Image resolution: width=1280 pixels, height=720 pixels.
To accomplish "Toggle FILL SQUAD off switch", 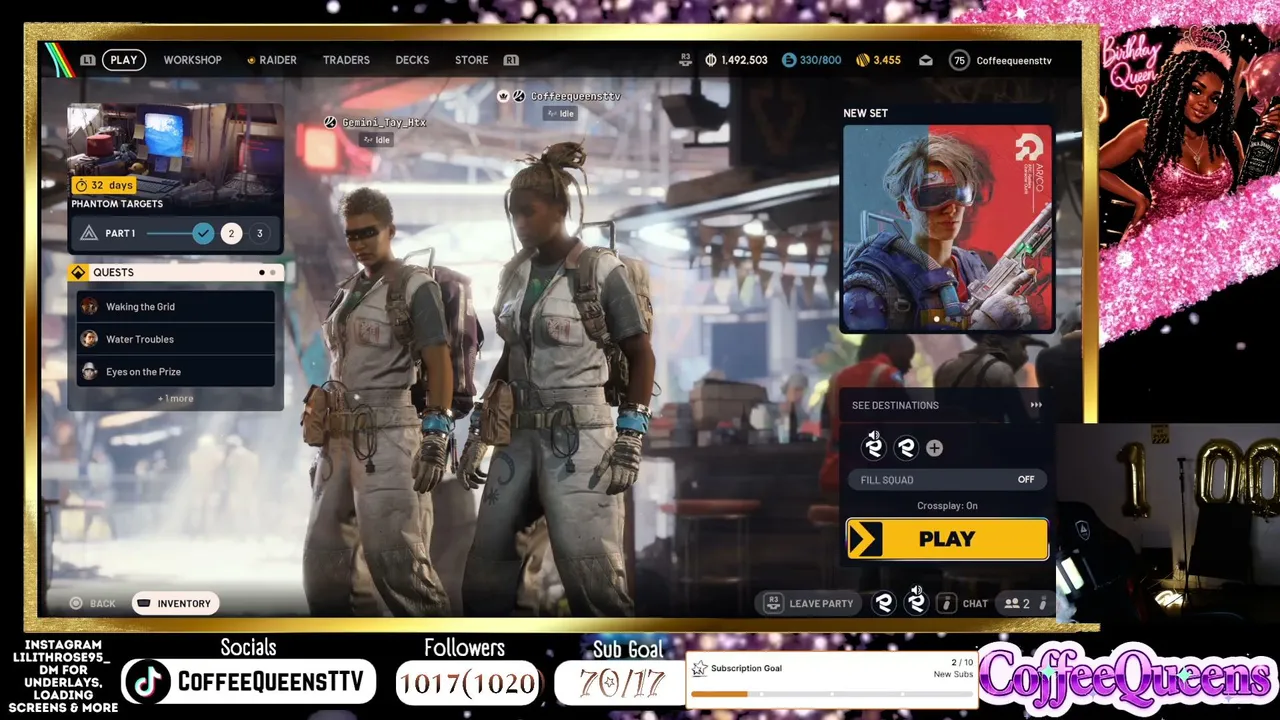I will click(x=947, y=480).
